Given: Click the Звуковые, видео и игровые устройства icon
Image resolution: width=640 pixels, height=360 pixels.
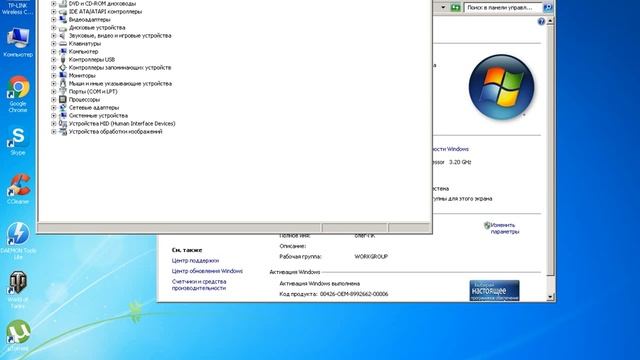Looking at the screenshot, I should 63,36.
